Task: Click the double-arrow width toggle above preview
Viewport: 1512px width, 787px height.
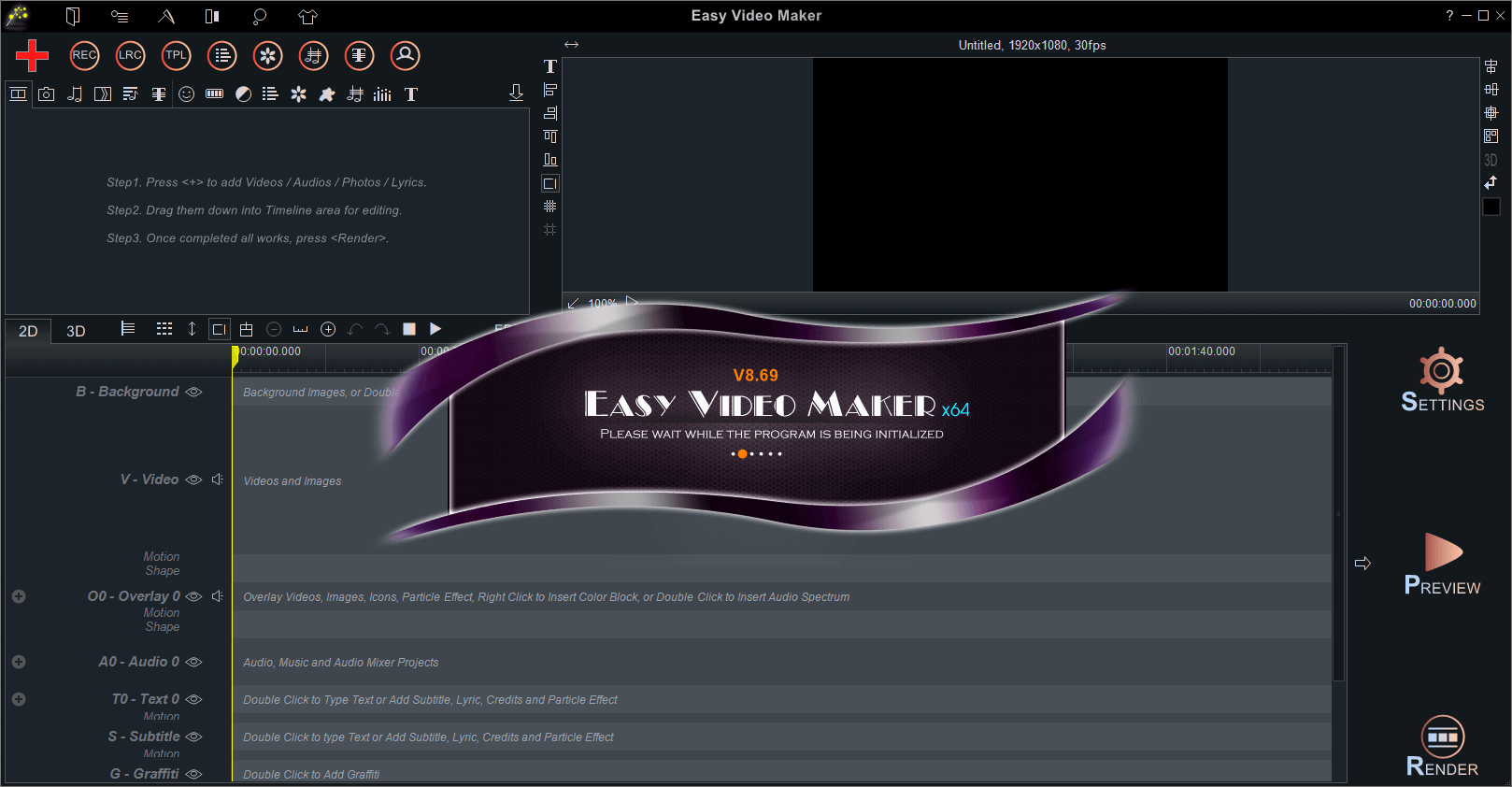Action: pyautogui.click(x=572, y=44)
